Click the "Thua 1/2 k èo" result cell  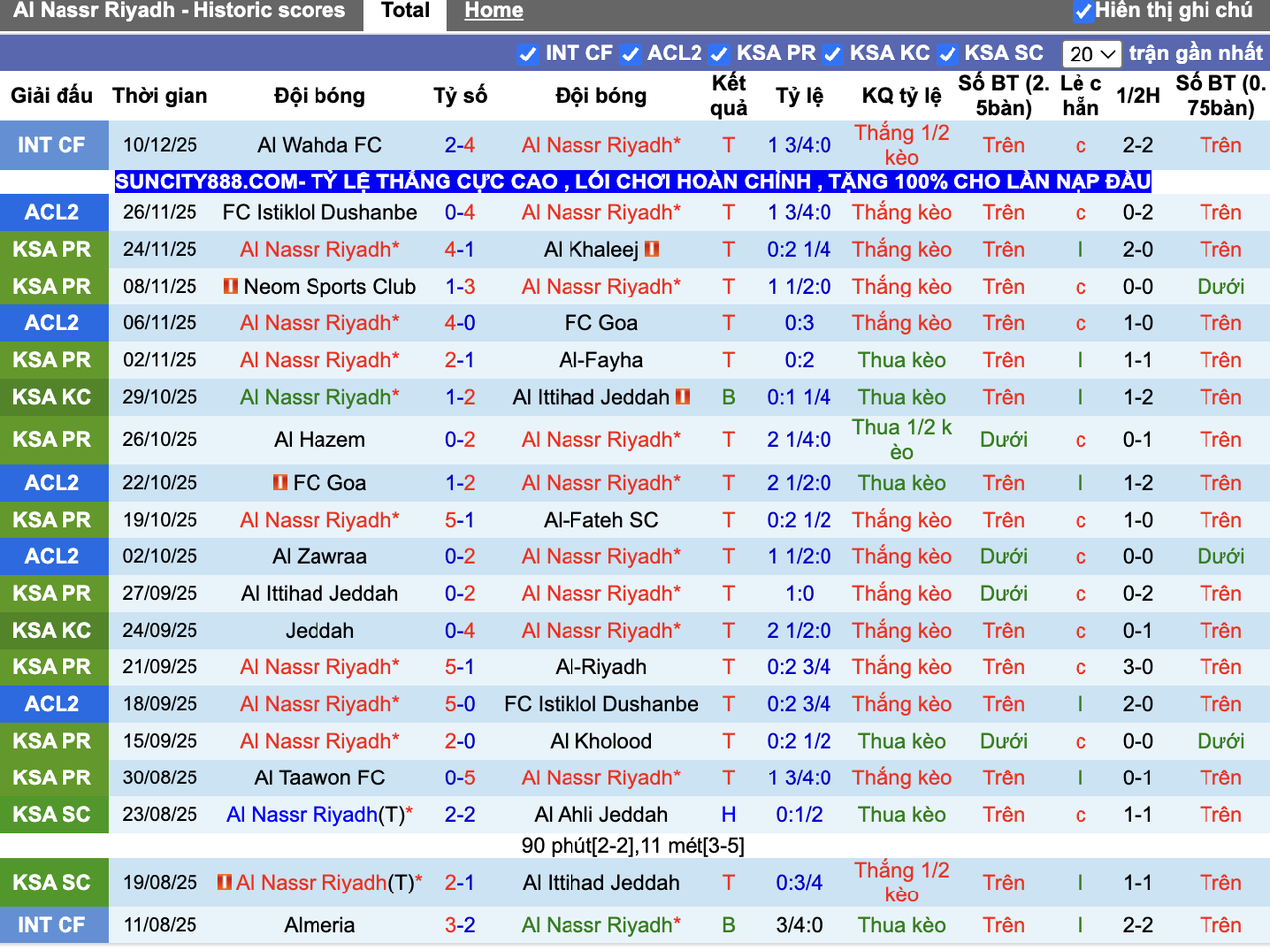(902, 439)
